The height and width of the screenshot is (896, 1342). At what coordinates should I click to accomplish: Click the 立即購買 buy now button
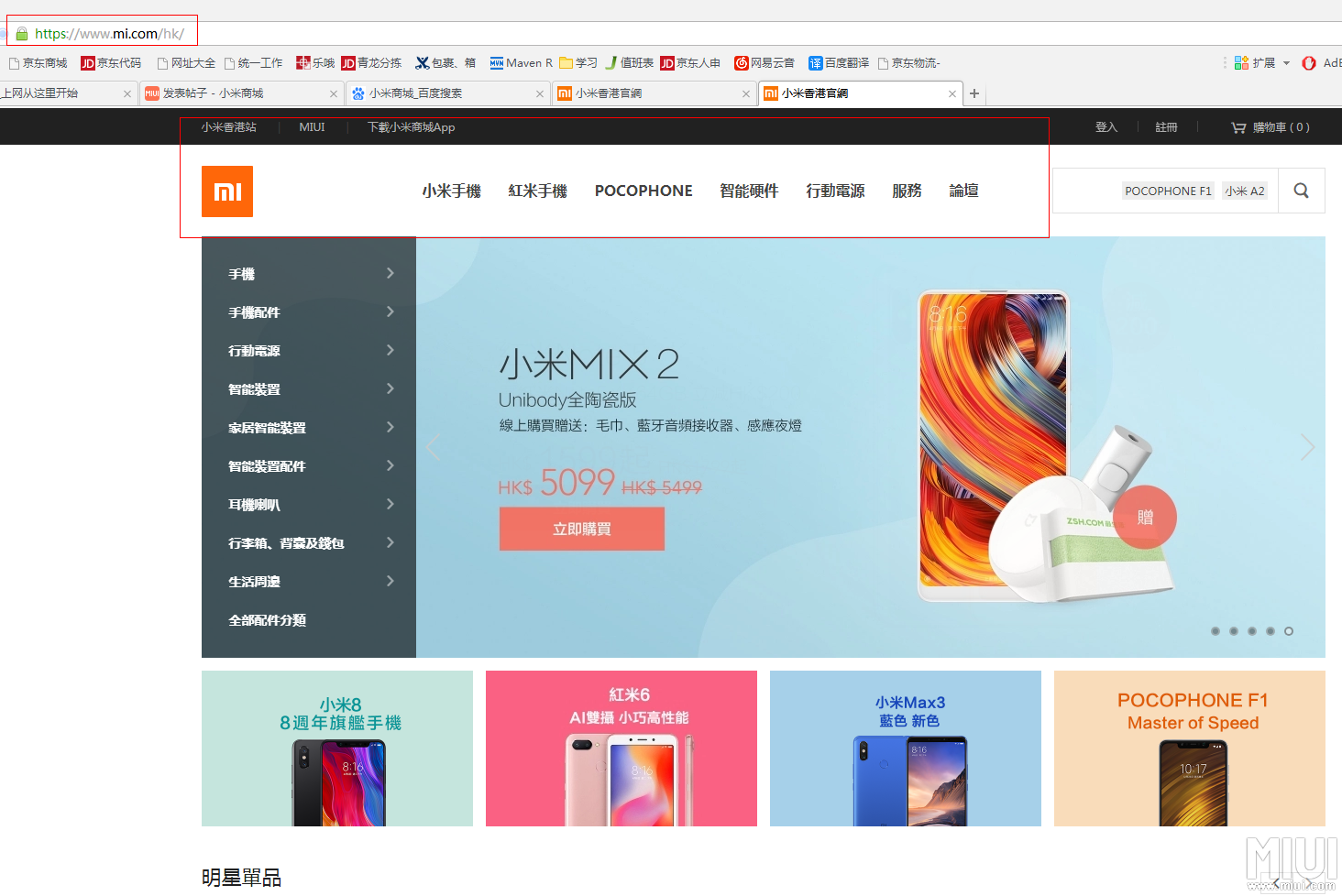point(582,529)
